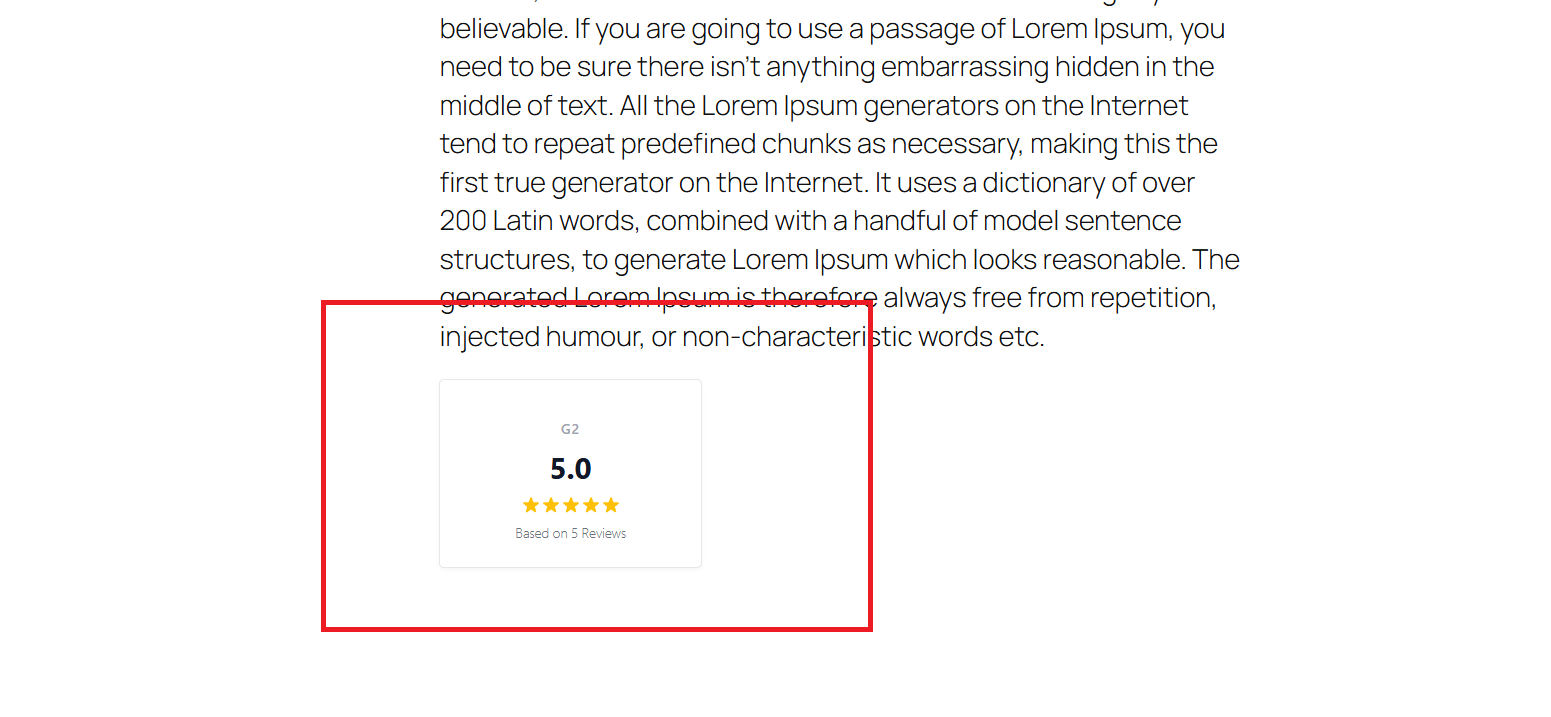Open the "Based on 5 Reviews" text
1551x717 pixels.
tap(571, 534)
